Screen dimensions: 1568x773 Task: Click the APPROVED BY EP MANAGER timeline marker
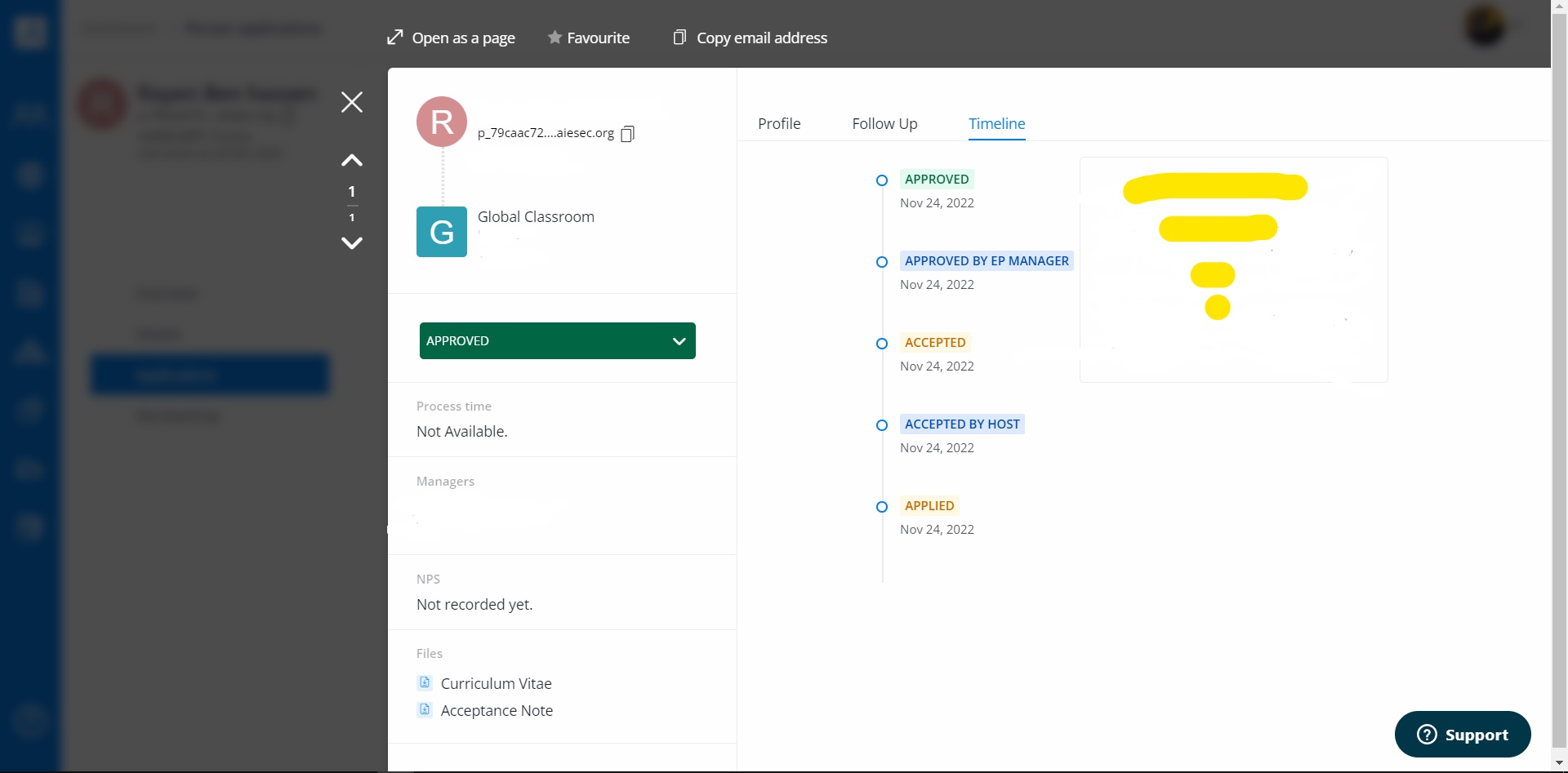coord(882,262)
